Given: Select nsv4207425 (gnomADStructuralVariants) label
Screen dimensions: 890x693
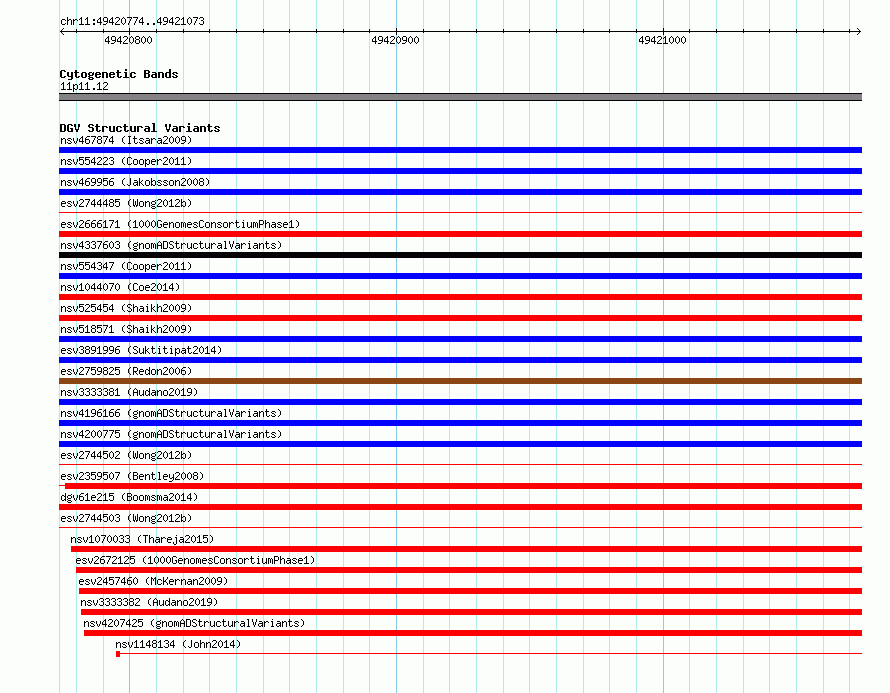Looking at the screenshot, I should pyautogui.click(x=194, y=623).
